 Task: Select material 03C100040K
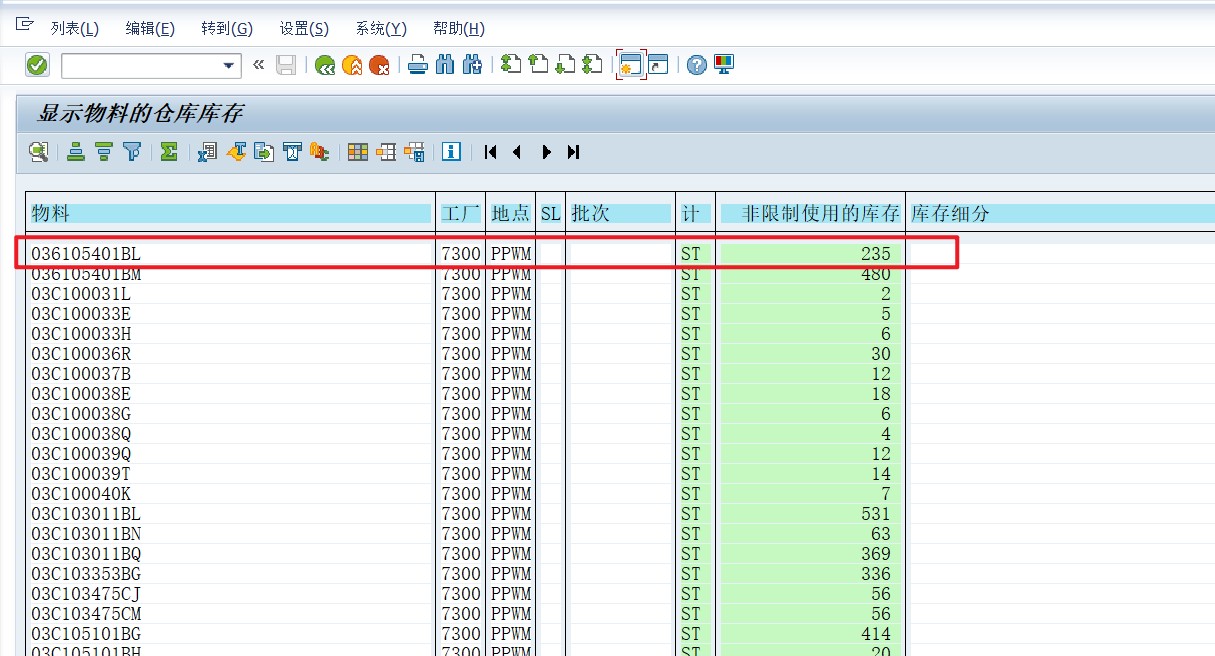pyautogui.click(x=81, y=494)
